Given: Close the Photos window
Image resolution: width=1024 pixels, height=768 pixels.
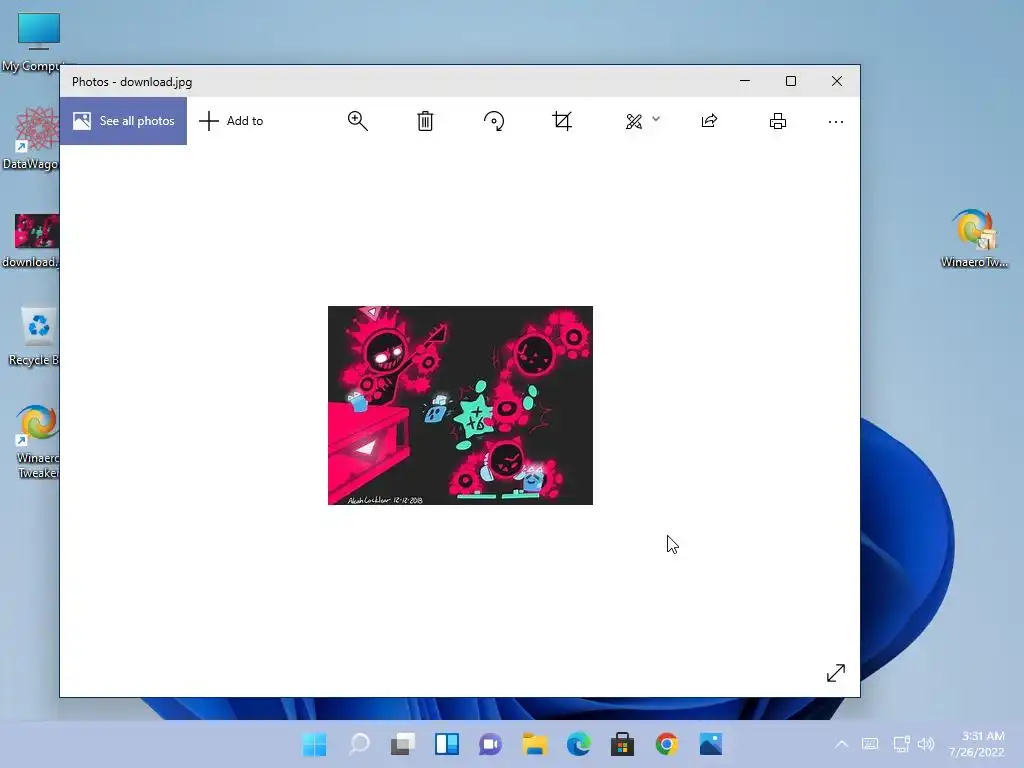Looking at the screenshot, I should point(837,81).
